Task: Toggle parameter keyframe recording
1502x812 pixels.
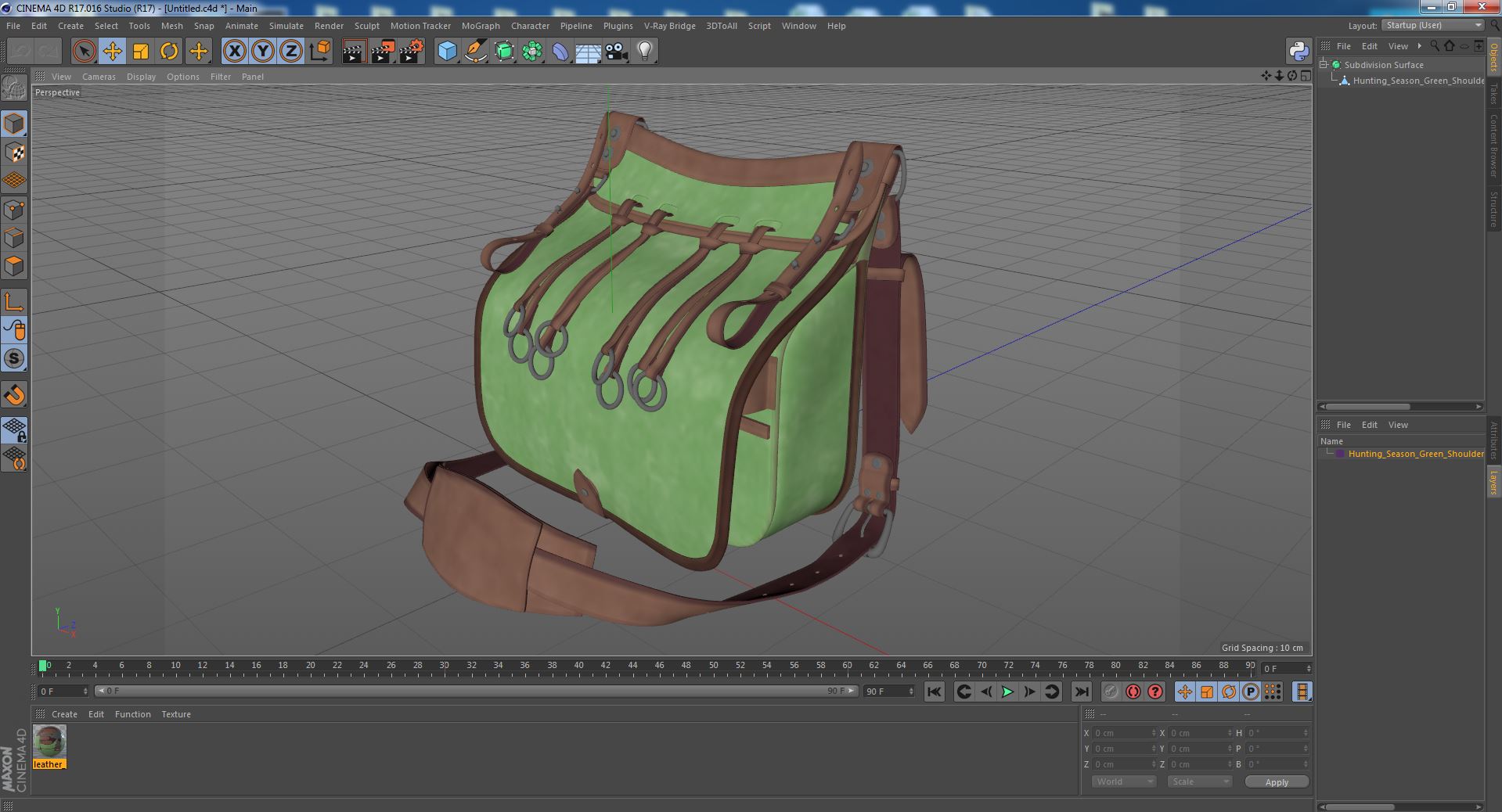Action: (1250, 692)
